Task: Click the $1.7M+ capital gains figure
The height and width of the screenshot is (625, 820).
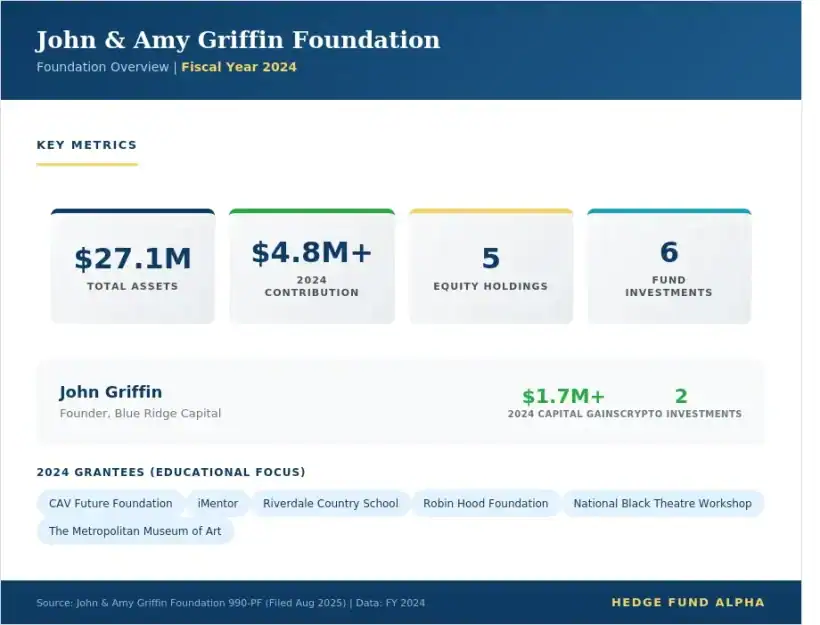Action: 563,397
